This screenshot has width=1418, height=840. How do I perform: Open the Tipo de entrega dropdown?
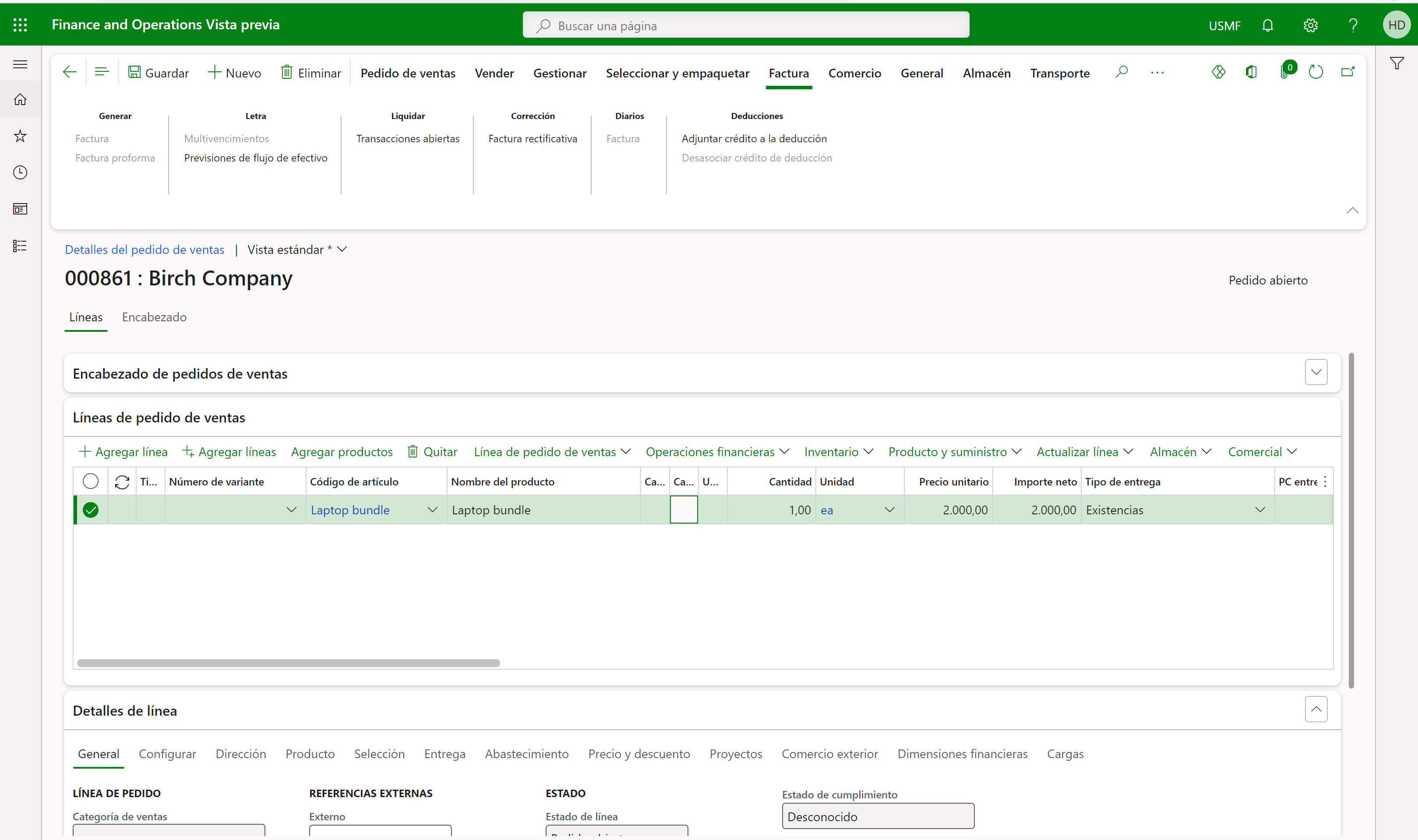pos(1260,510)
